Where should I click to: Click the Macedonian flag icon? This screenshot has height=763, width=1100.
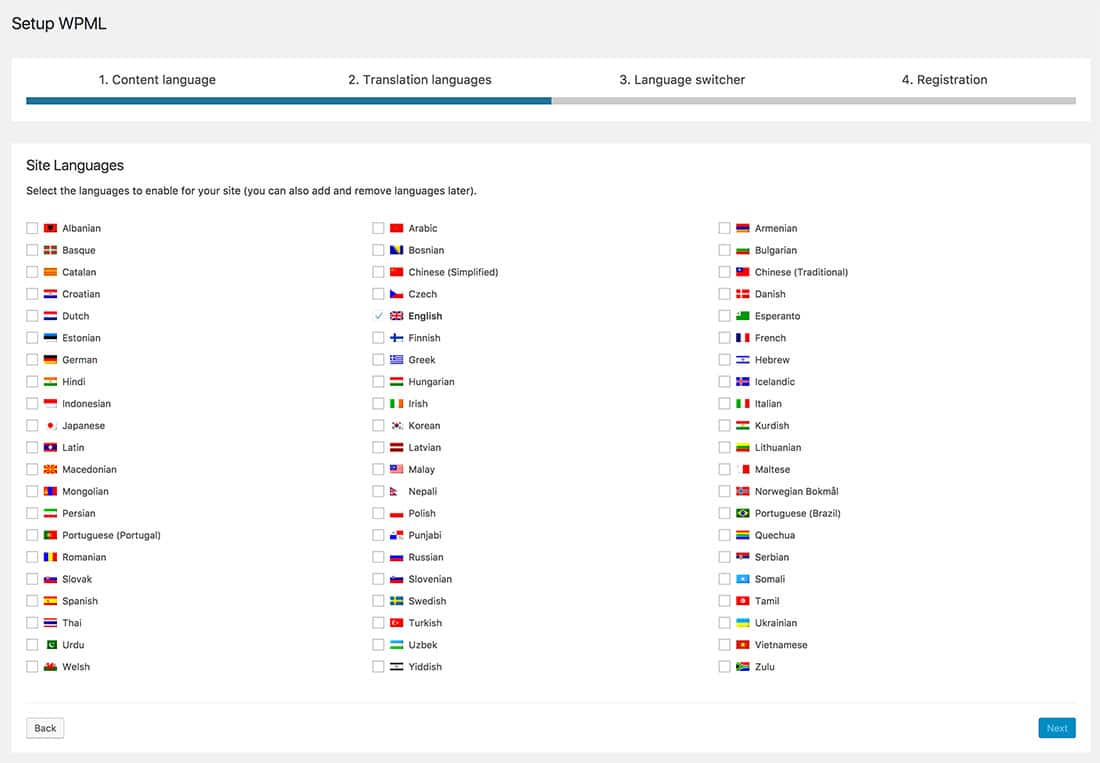(x=50, y=469)
